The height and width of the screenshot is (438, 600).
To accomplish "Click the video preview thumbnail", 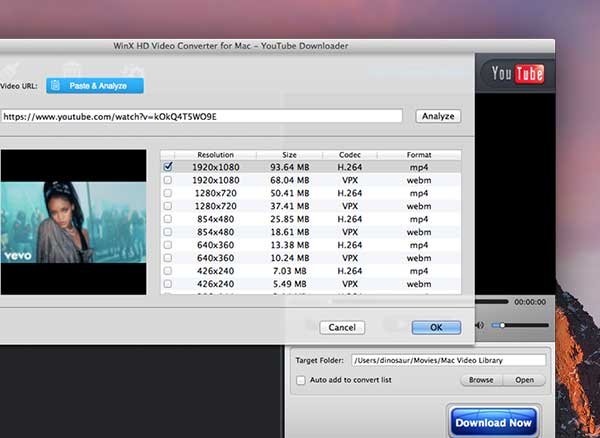I will point(73,222).
